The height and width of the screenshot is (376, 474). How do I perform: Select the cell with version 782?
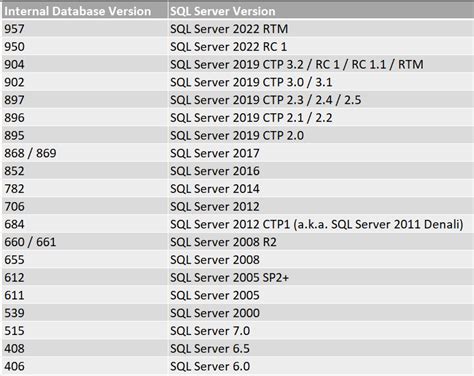click(x=85, y=189)
